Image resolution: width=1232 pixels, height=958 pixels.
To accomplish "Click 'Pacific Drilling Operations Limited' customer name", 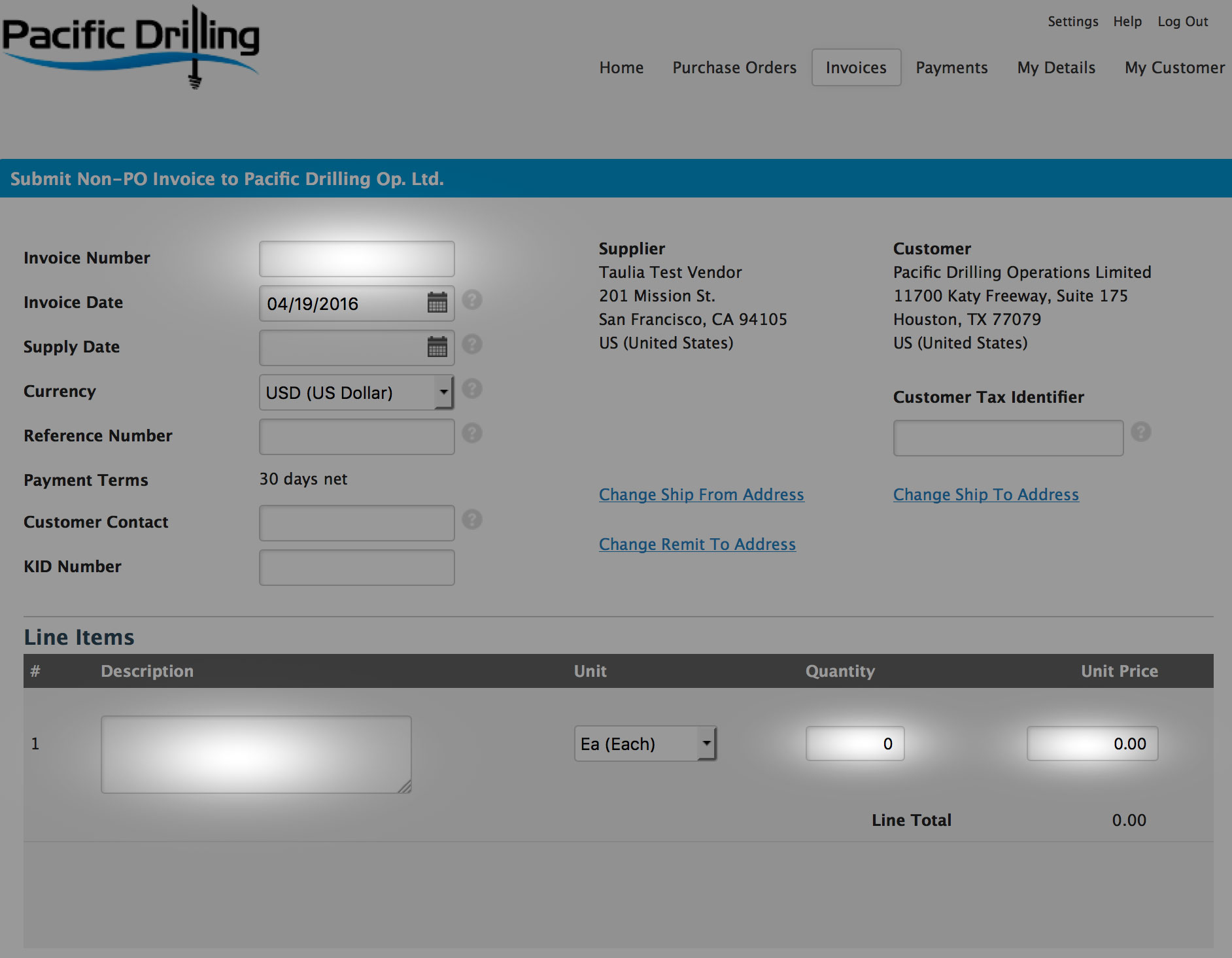I will coord(1022,272).
